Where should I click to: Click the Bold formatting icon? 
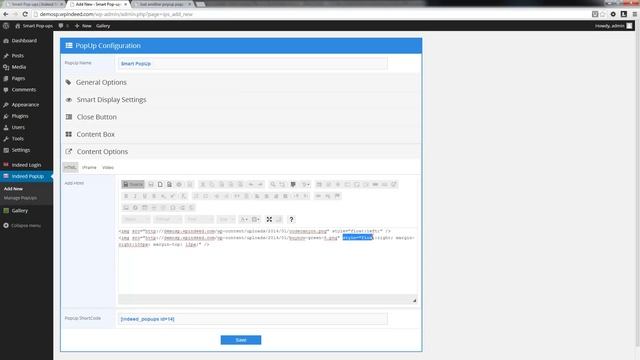[126, 196]
